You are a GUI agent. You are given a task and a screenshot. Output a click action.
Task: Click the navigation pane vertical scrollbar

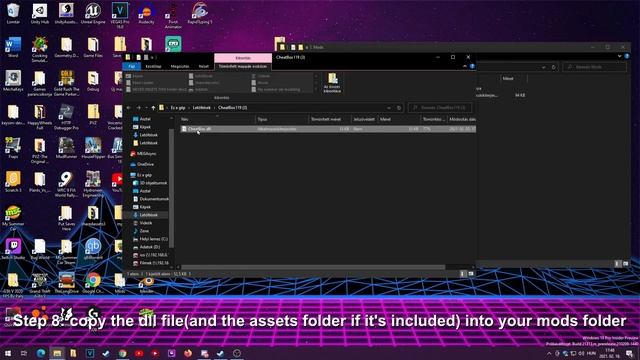tap(172, 188)
